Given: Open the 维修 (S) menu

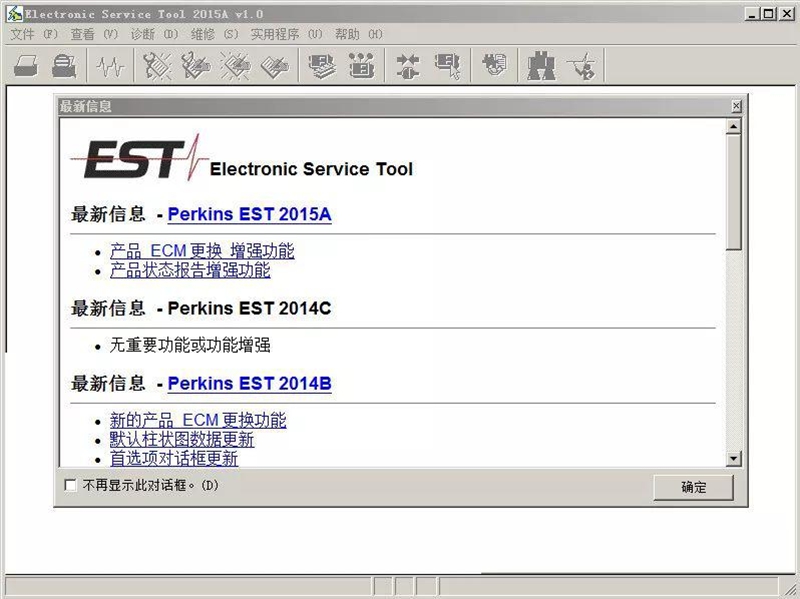Looking at the screenshot, I should click(x=214, y=34).
